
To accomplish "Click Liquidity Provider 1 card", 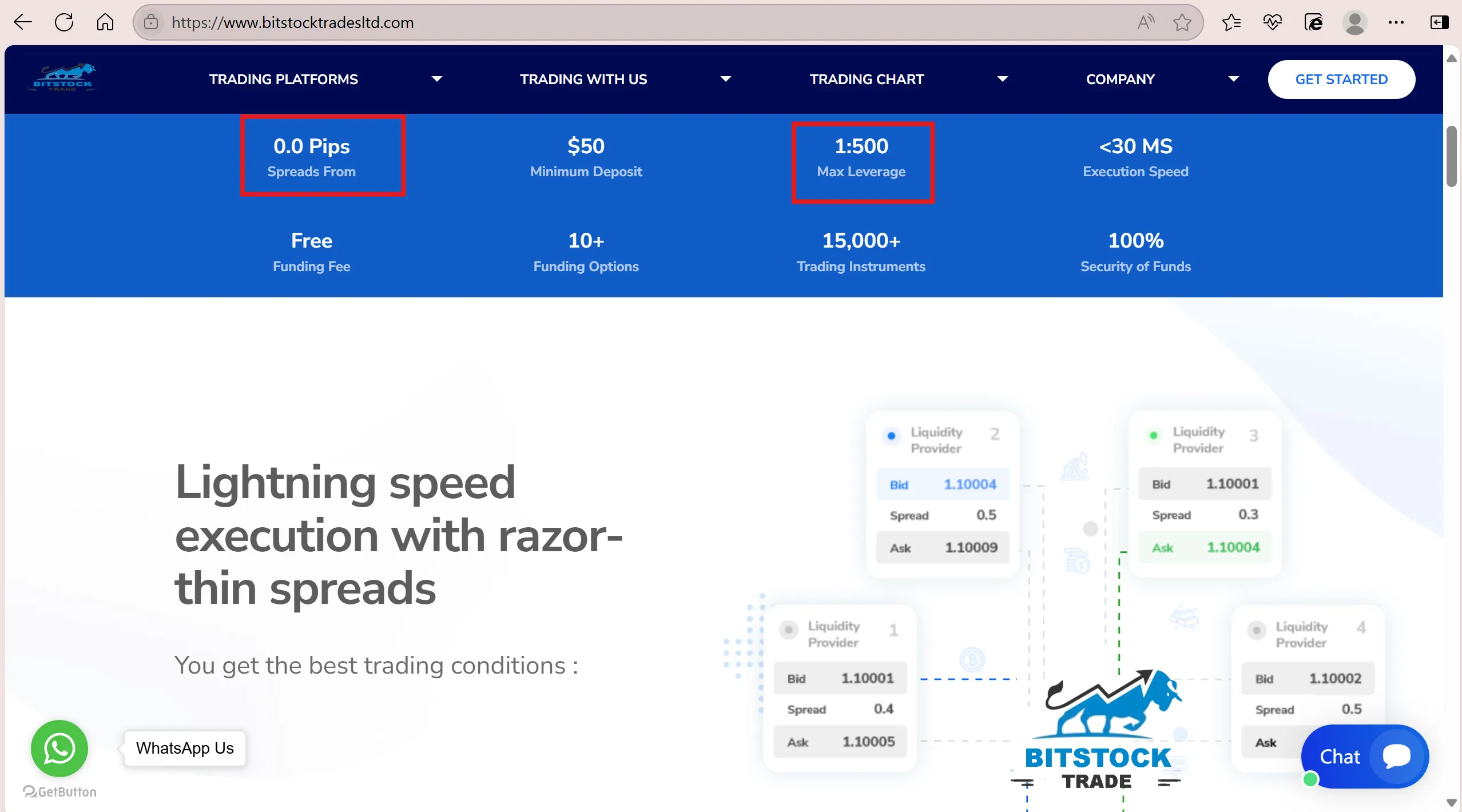I will click(840, 688).
